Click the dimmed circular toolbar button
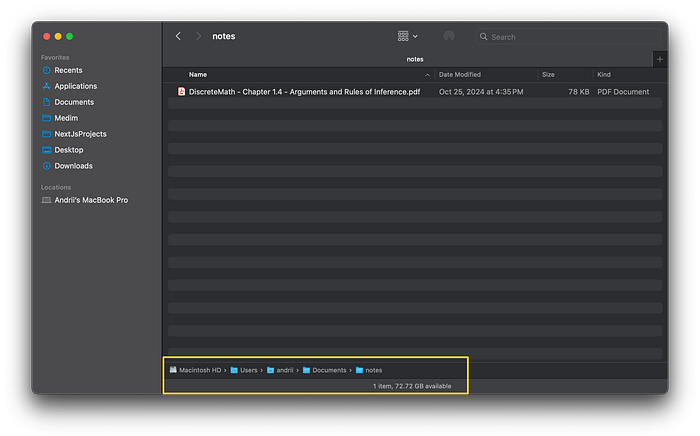This screenshot has width=700, height=436. [449, 36]
